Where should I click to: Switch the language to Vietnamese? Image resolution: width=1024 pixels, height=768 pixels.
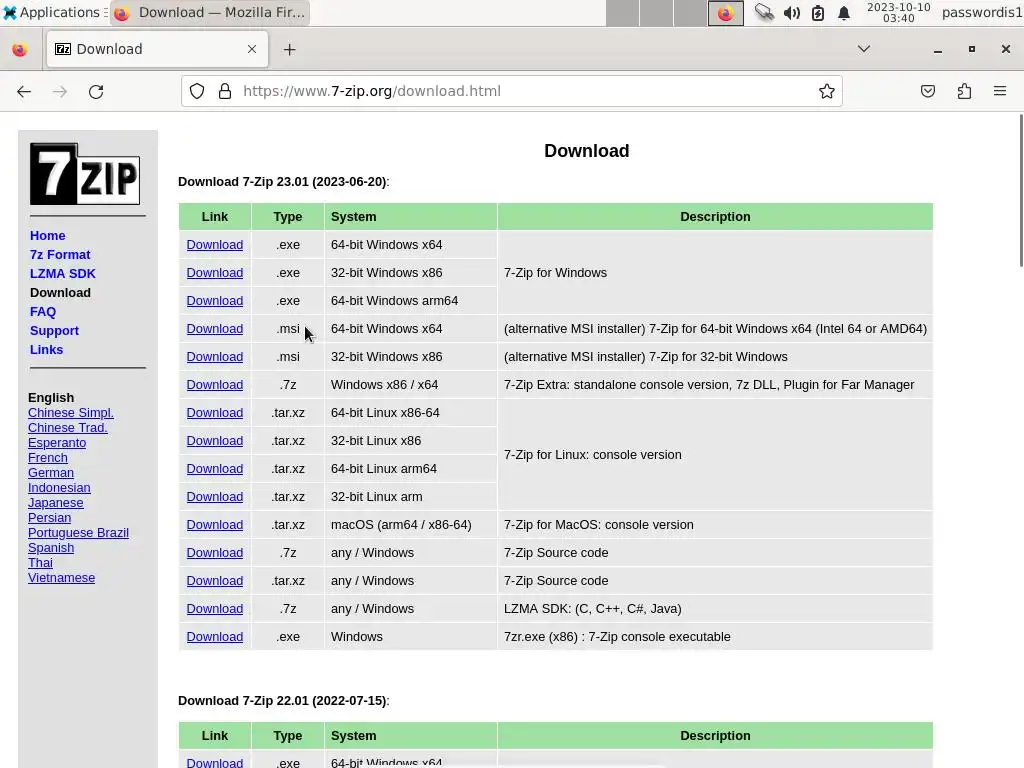tap(61, 578)
